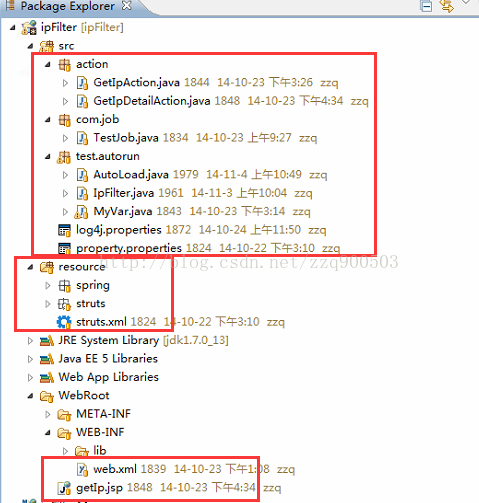Click the AutoLoad.java file icon
479x503 pixels.
pos(82,175)
